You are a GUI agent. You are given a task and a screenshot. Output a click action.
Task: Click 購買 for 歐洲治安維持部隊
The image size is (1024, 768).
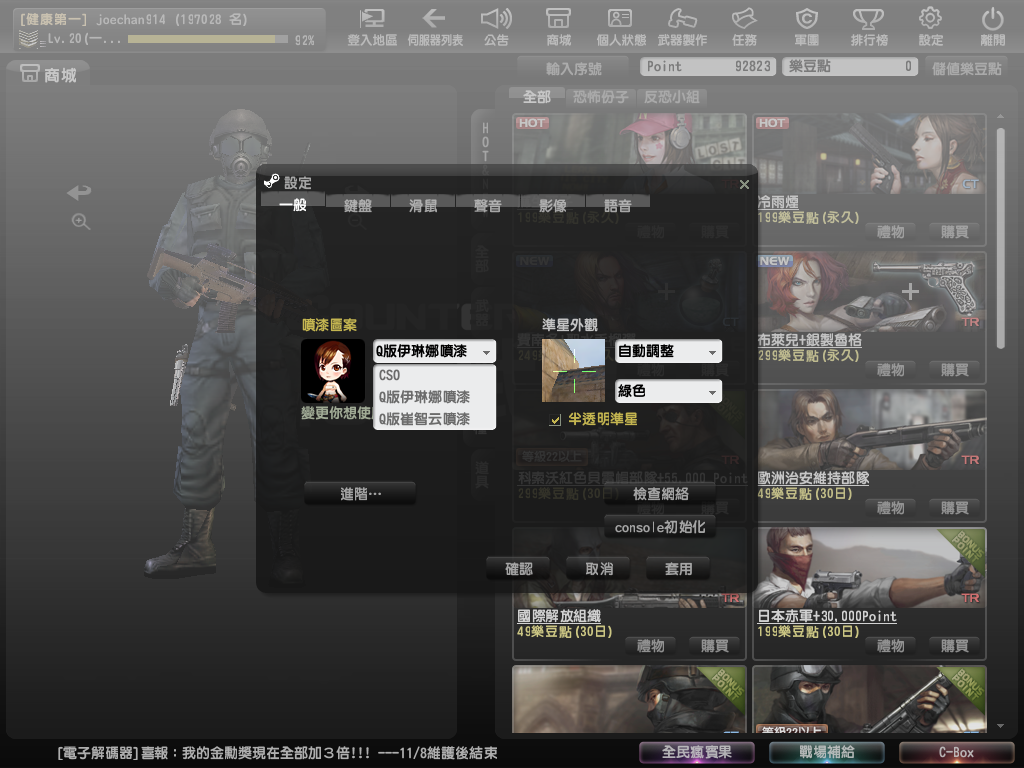[954, 507]
